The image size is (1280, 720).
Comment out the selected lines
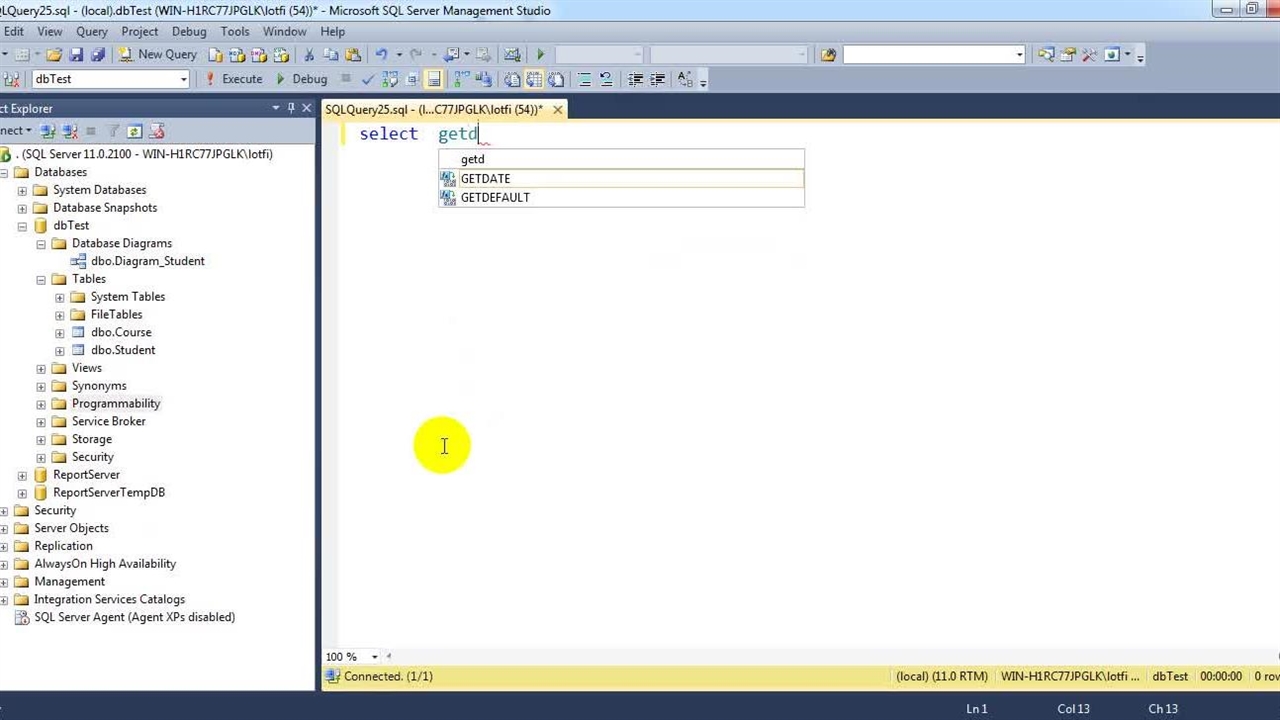pyautogui.click(x=585, y=79)
